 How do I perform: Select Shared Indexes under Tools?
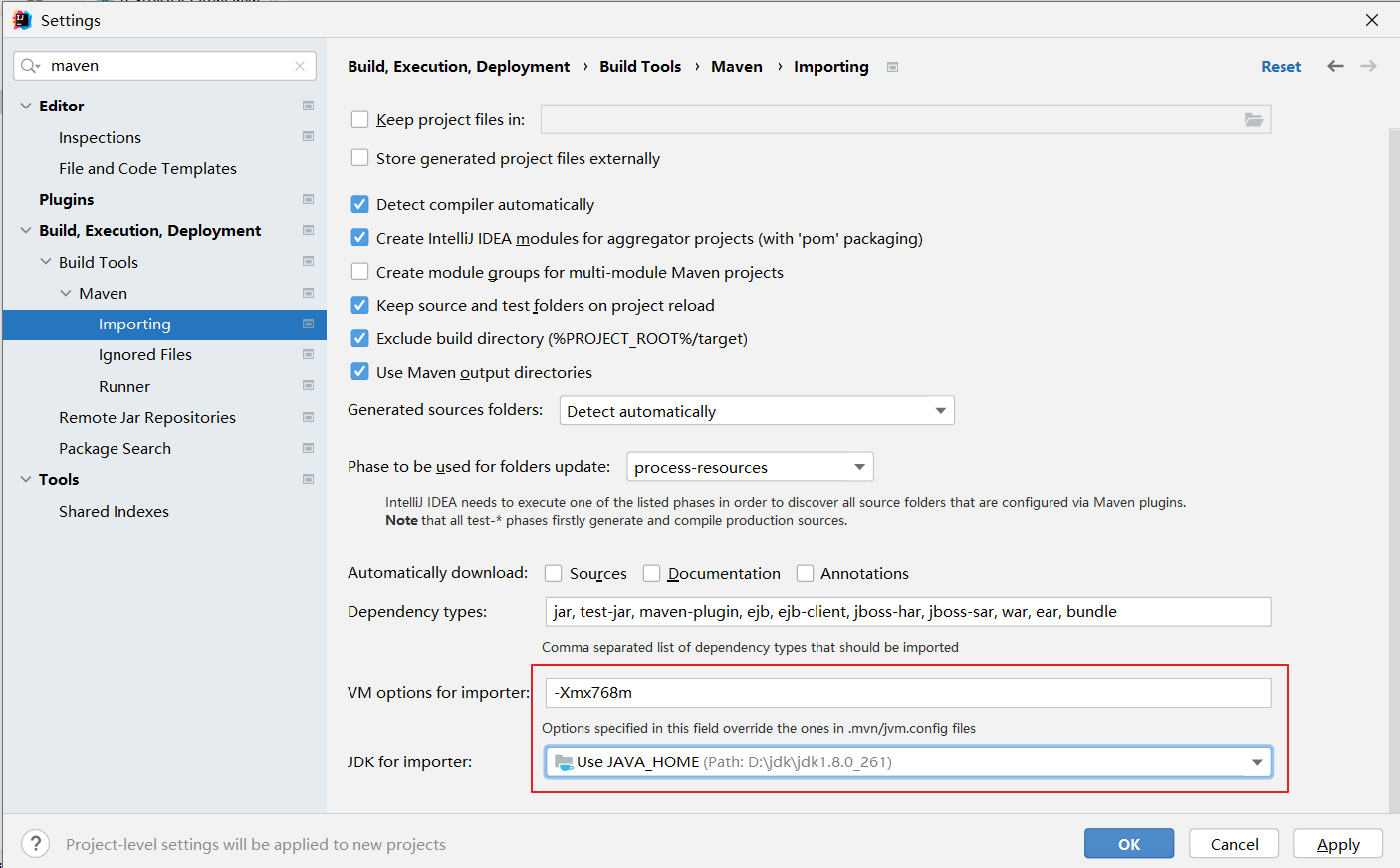click(114, 511)
